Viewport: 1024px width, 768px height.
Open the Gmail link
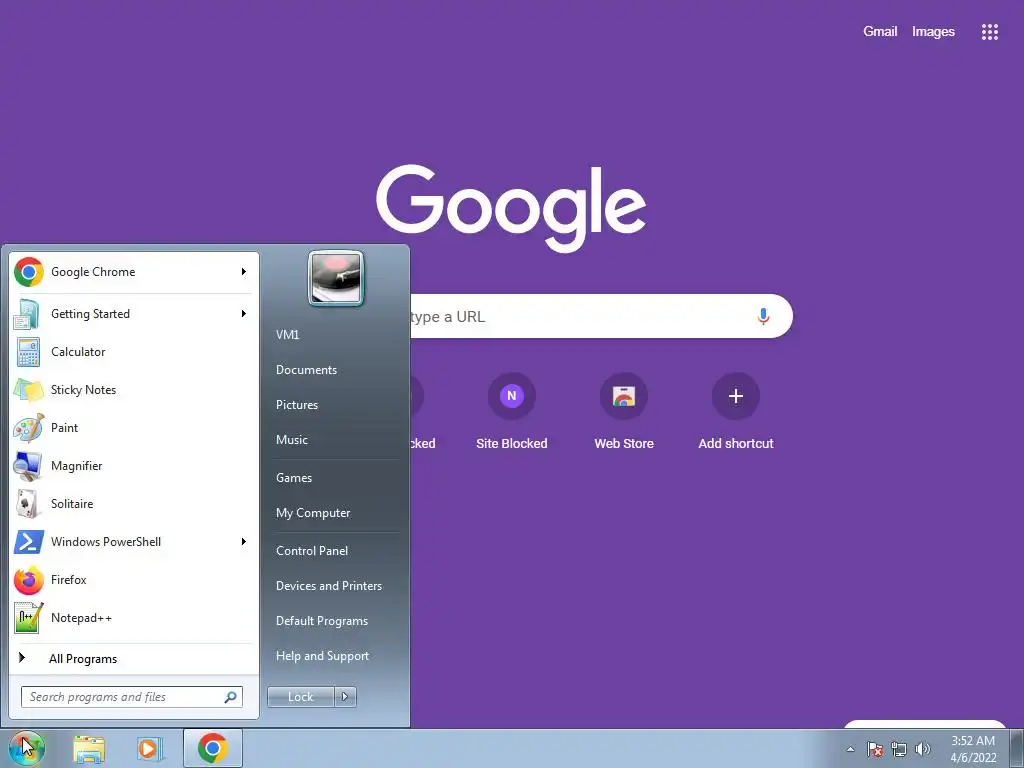pyautogui.click(x=880, y=31)
